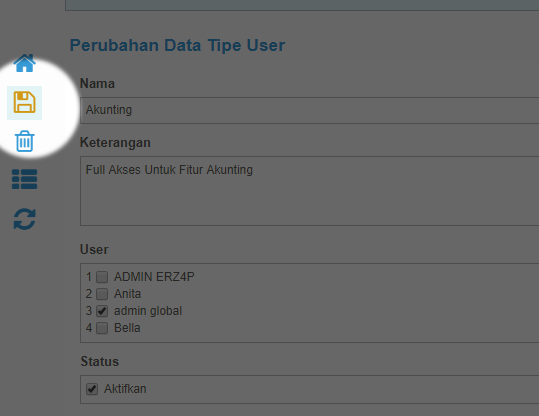Reload form with the refresh arrows icon
Image resolution: width=539 pixels, height=416 pixels.
pos(24,219)
